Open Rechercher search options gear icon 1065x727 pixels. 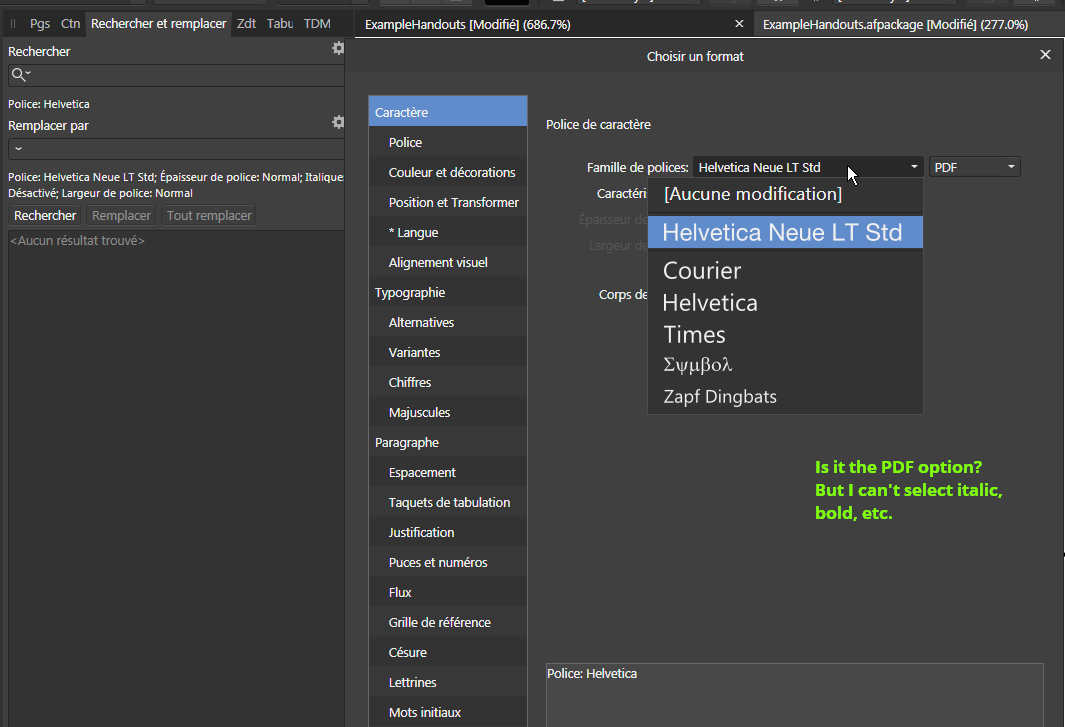coord(338,48)
